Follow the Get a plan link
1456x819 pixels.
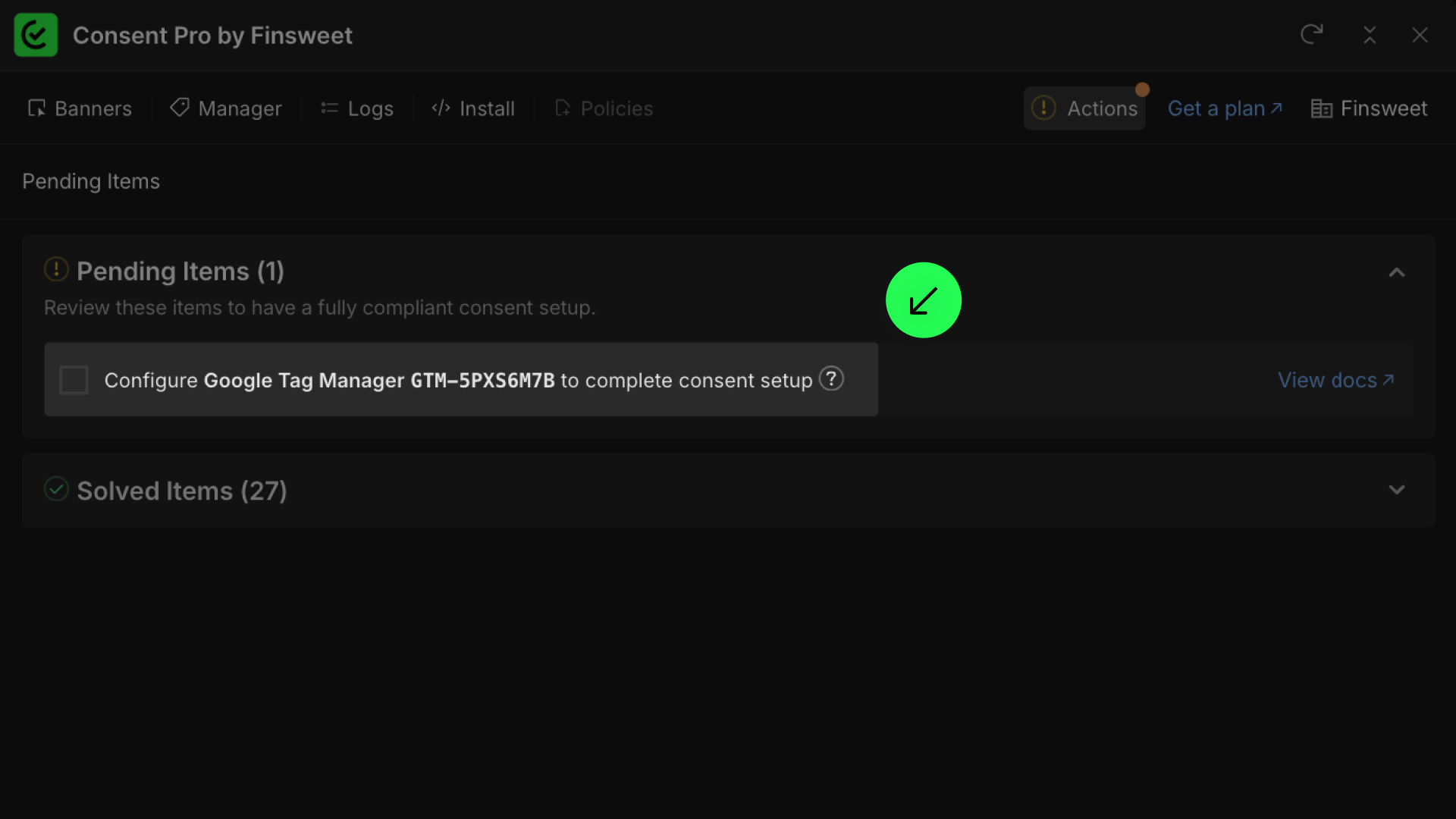[1225, 108]
